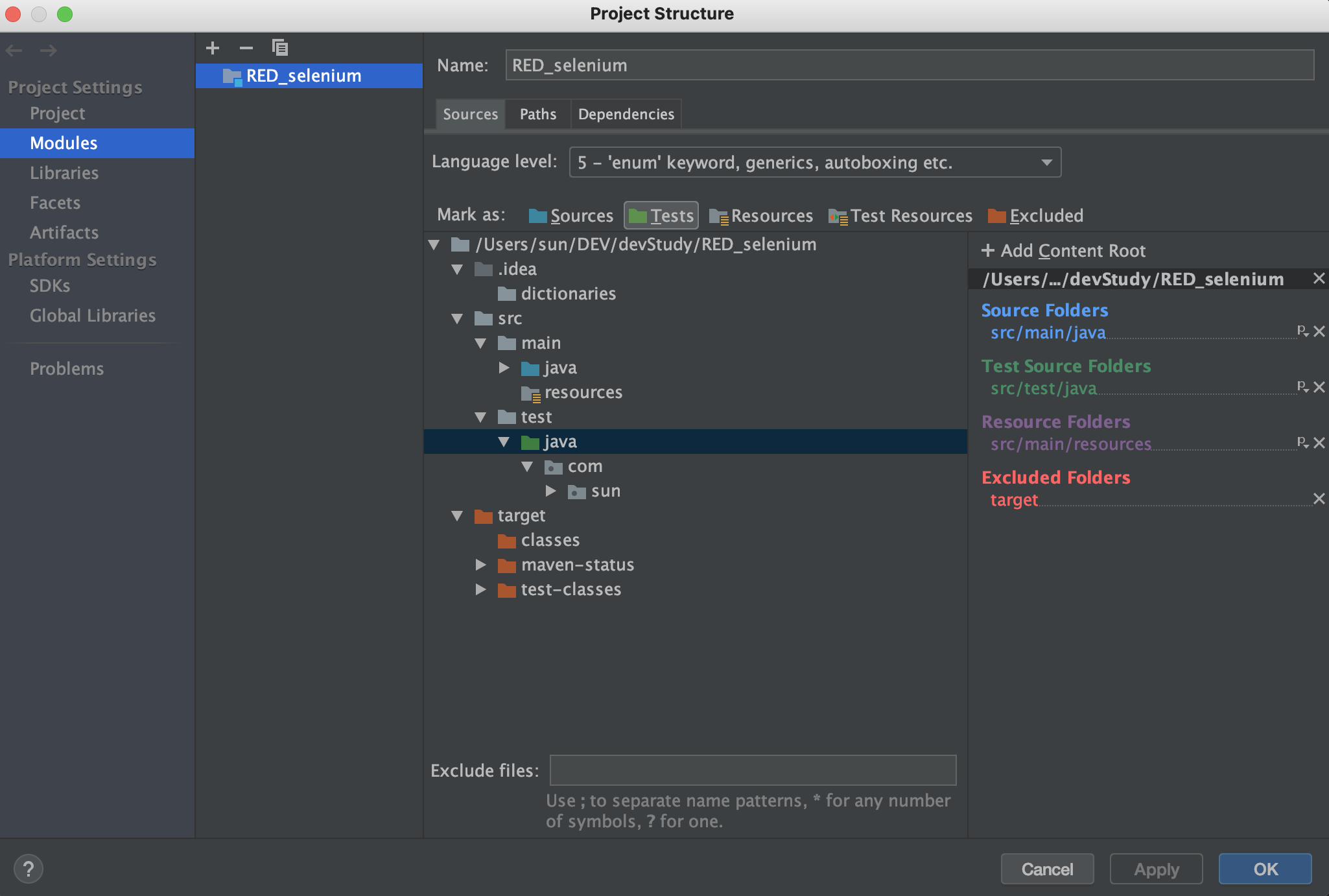Image resolution: width=1329 pixels, height=896 pixels.
Task: Open the help question mark button
Action: 29,869
